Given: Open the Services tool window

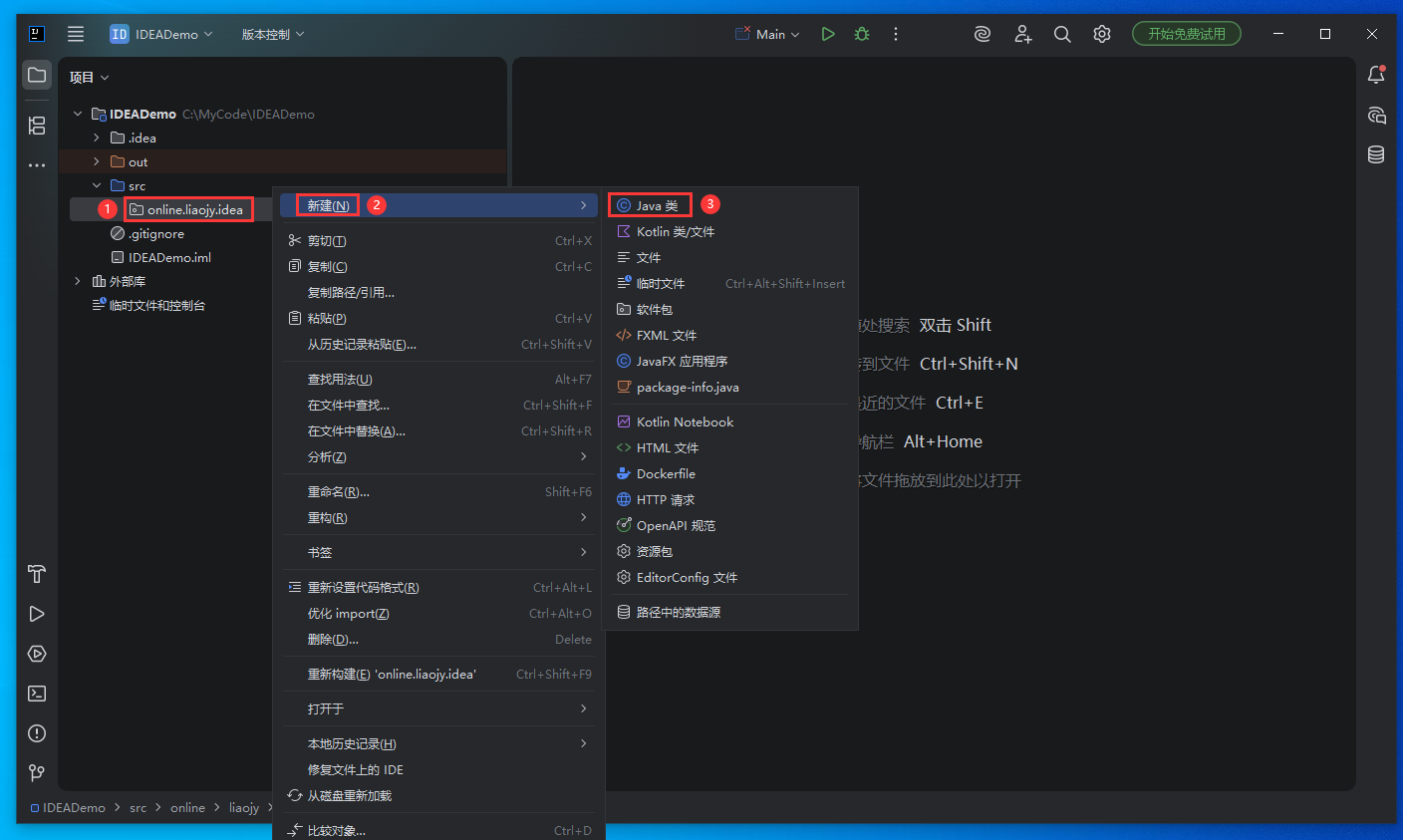Looking at the screenshot, I should pyautogui.click(x=37, y=654).
